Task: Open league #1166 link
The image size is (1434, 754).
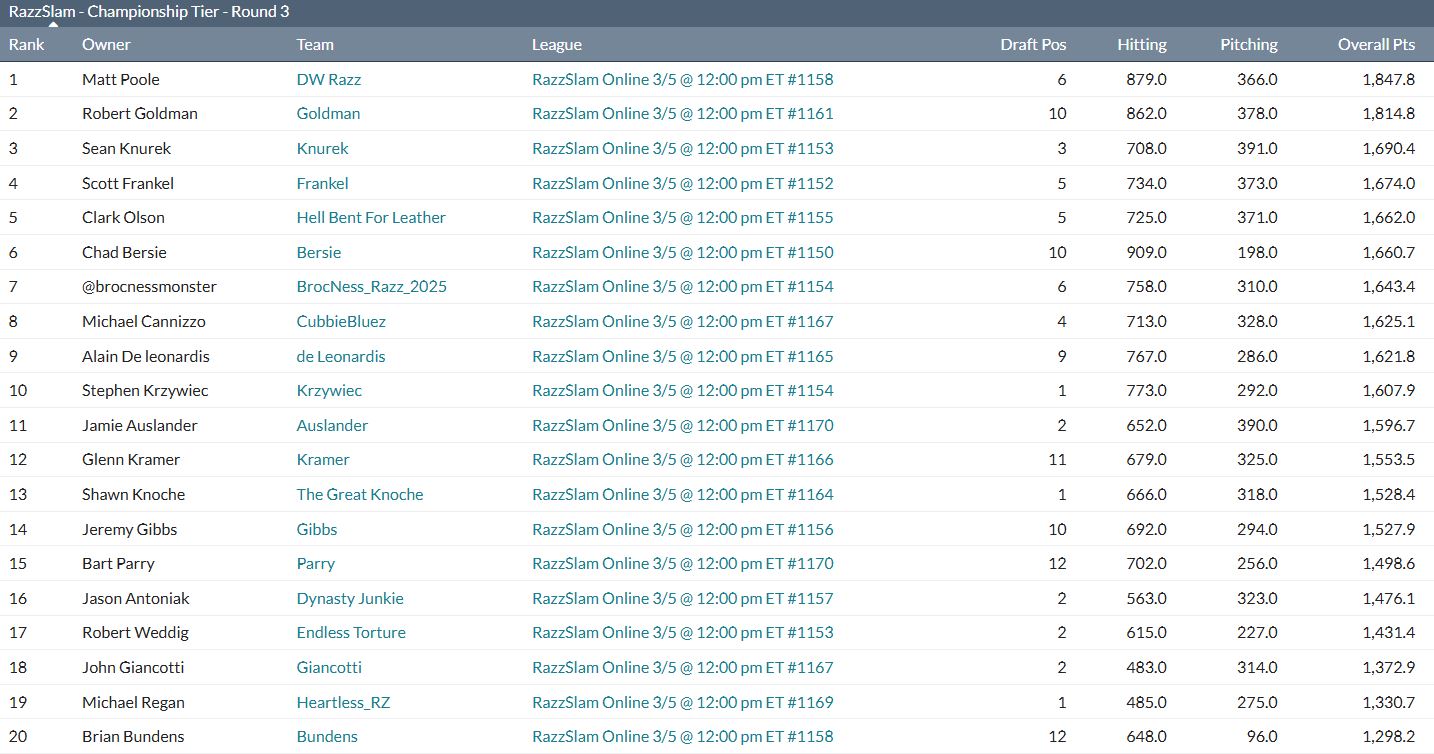Action: pyautogui.click(x=683, y=460)
